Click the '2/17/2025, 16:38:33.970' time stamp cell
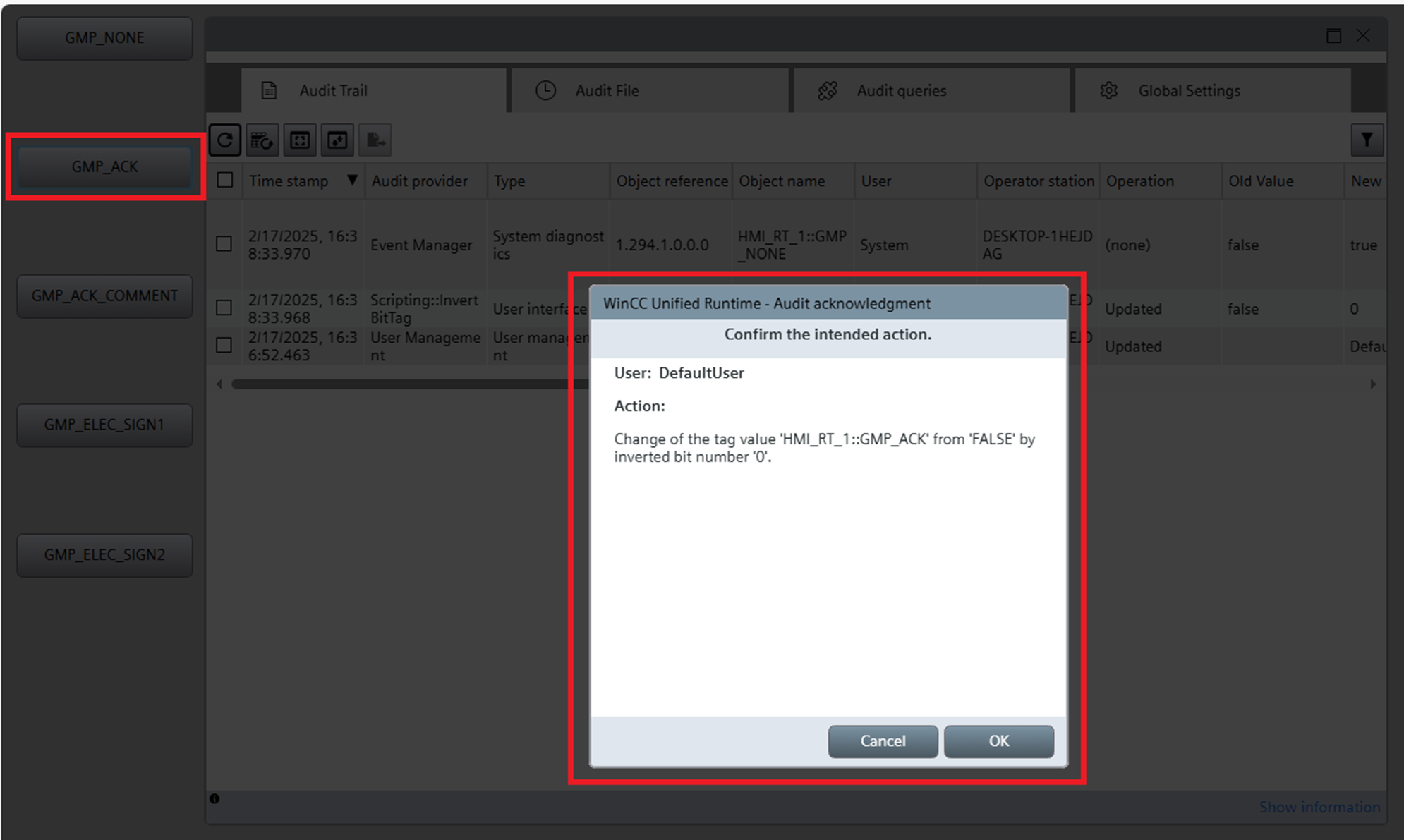Screen dimensions: 1404x840 point(303,245)
